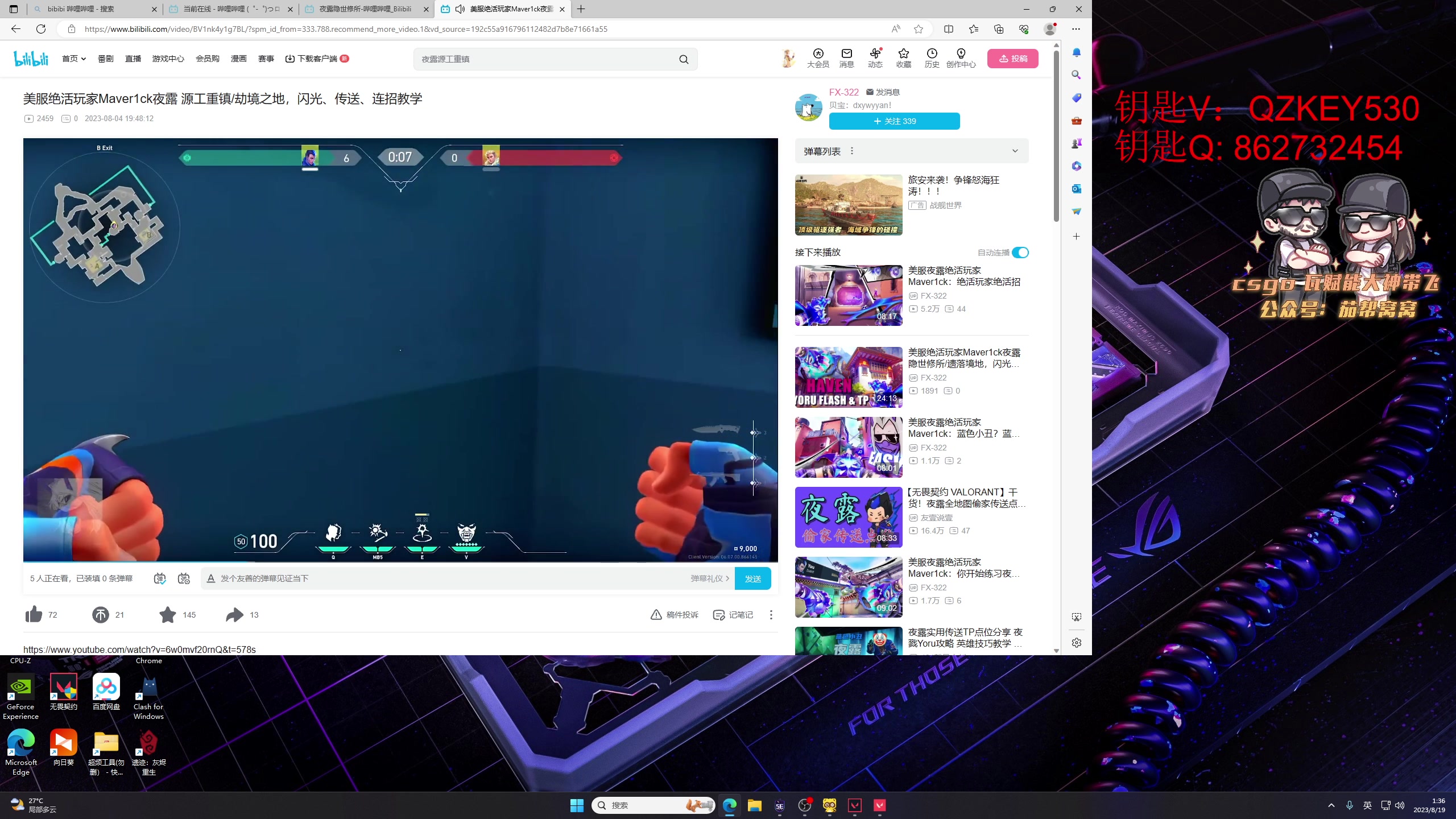Open the 消息 messages icon
Image resolution: width=1456 pixels, height=819 pixels.
[846, 58]
